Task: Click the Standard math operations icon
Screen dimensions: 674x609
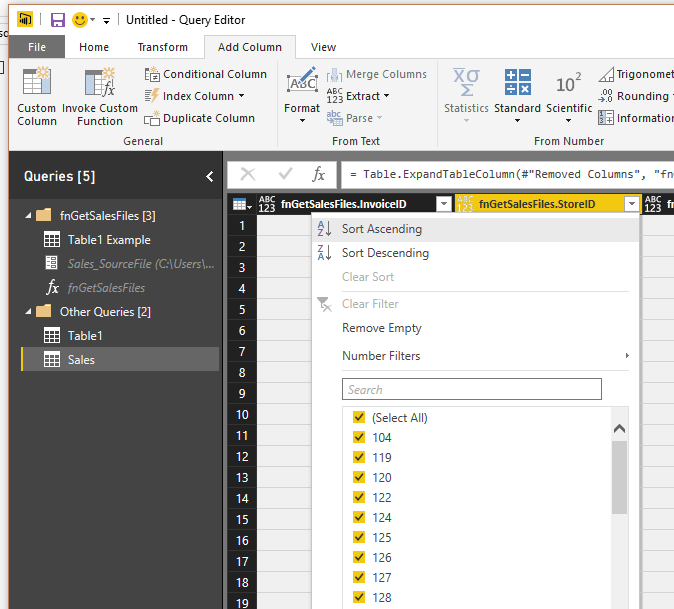Action: 517,83
